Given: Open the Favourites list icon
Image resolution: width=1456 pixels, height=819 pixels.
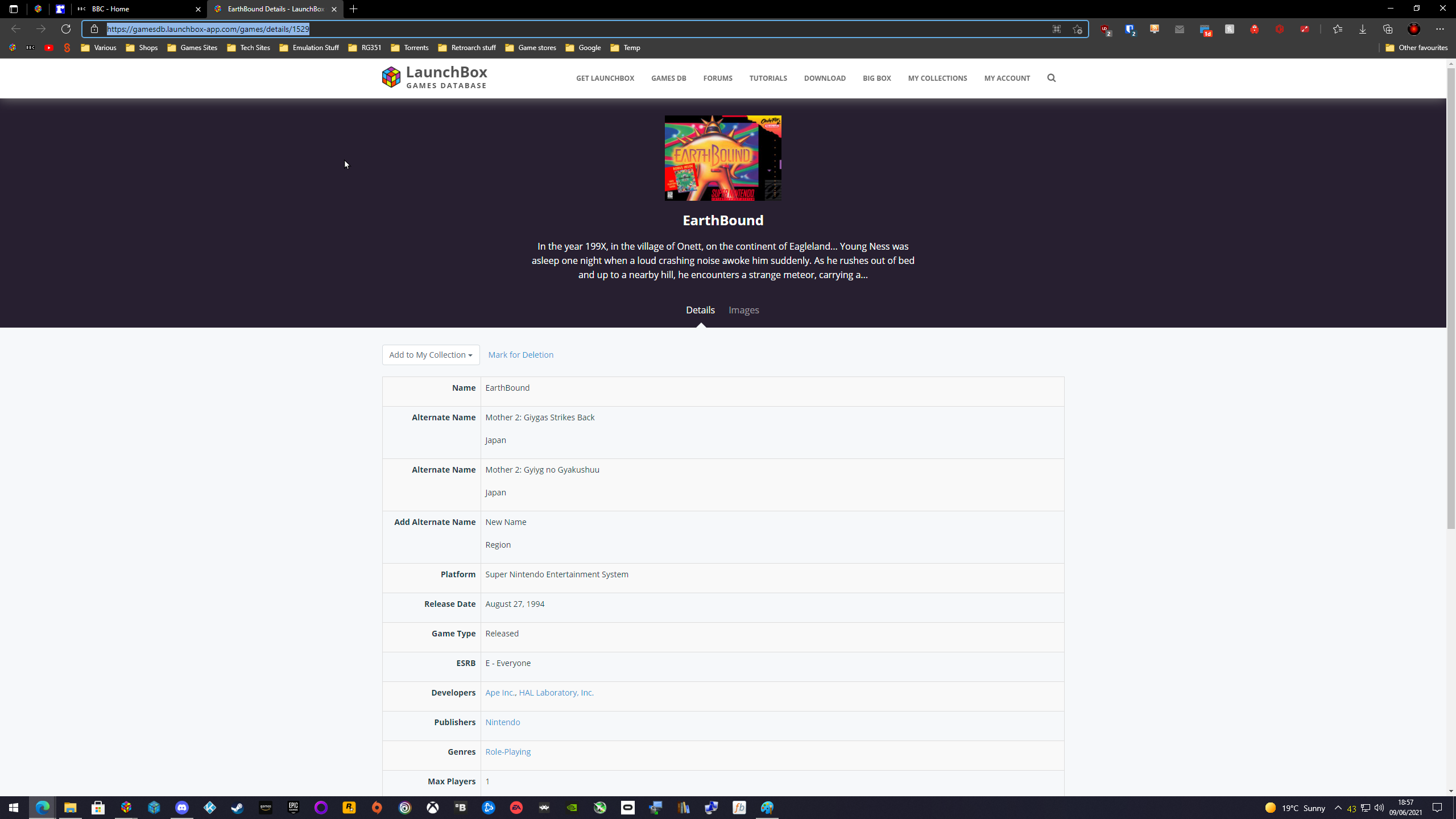Looking at the screenshot, I should pos(1338,29).
